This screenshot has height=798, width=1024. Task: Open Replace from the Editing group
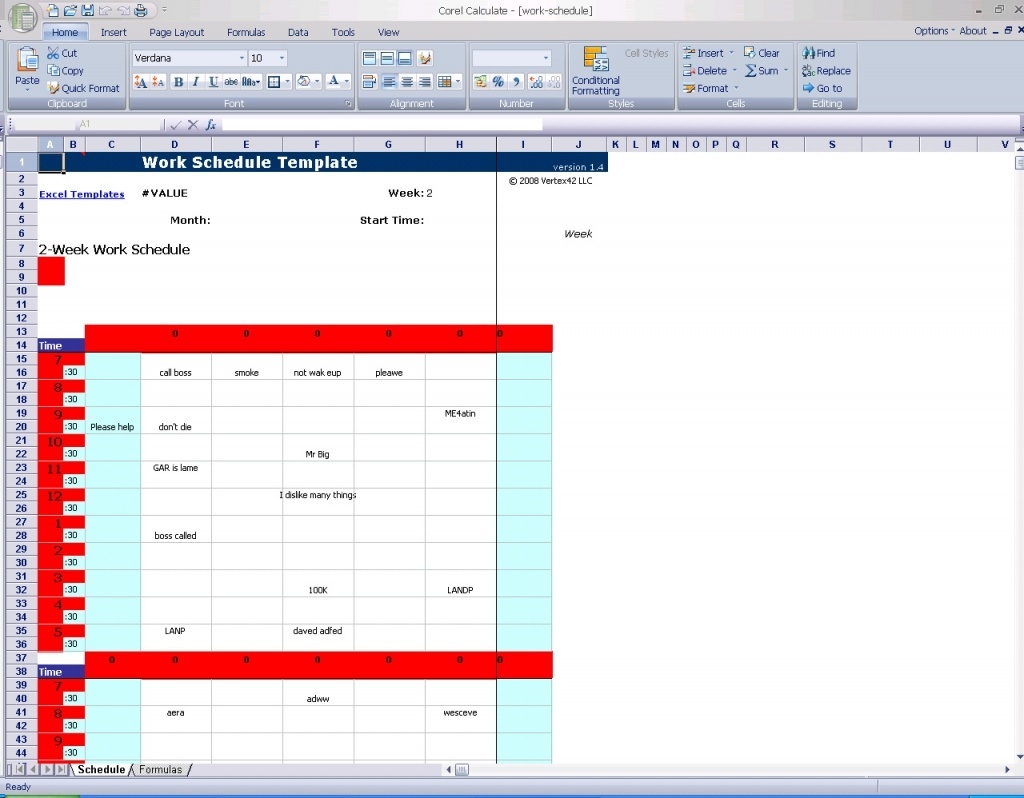[826, 70]
